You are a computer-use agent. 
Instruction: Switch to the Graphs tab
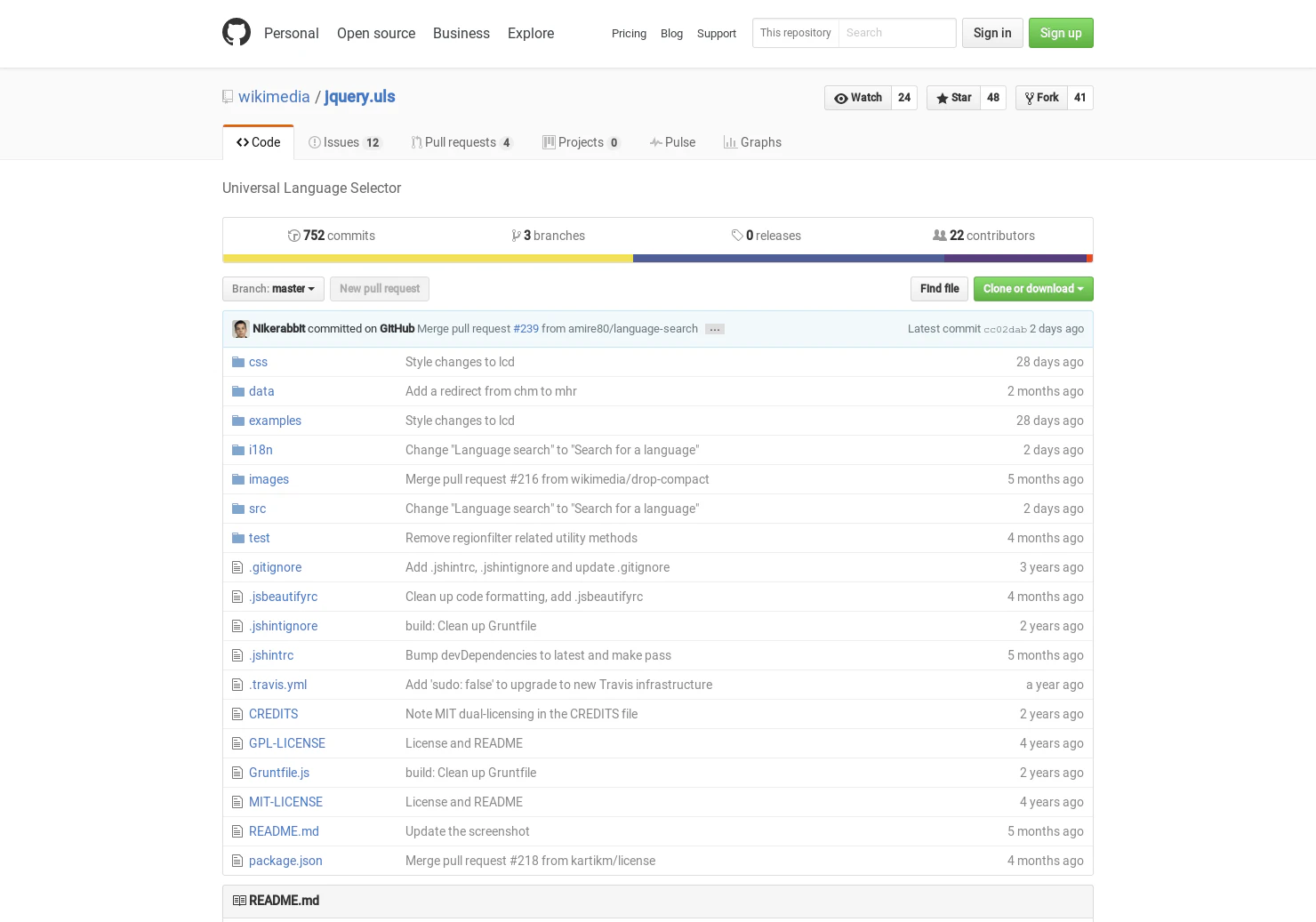752,141
